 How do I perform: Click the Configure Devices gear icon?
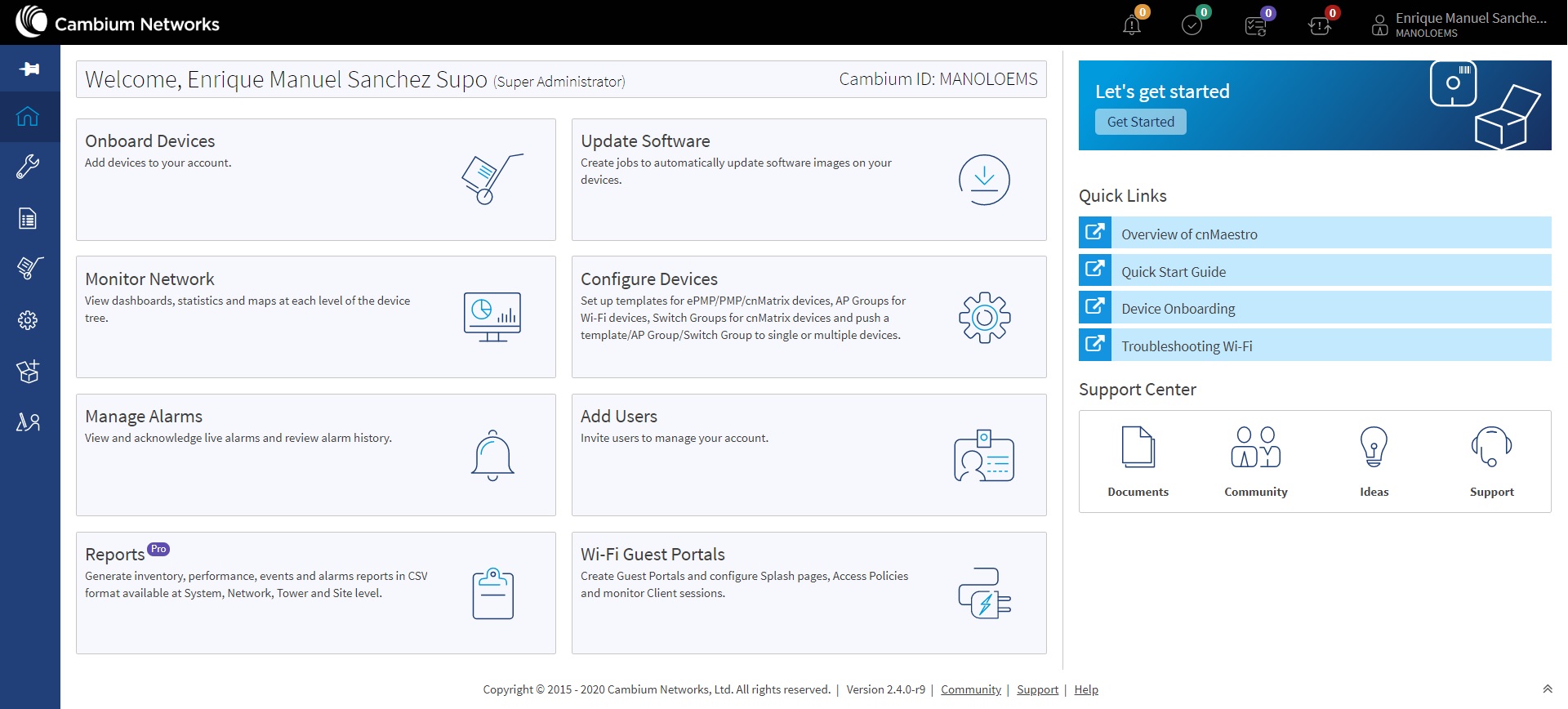click(984, 317)
